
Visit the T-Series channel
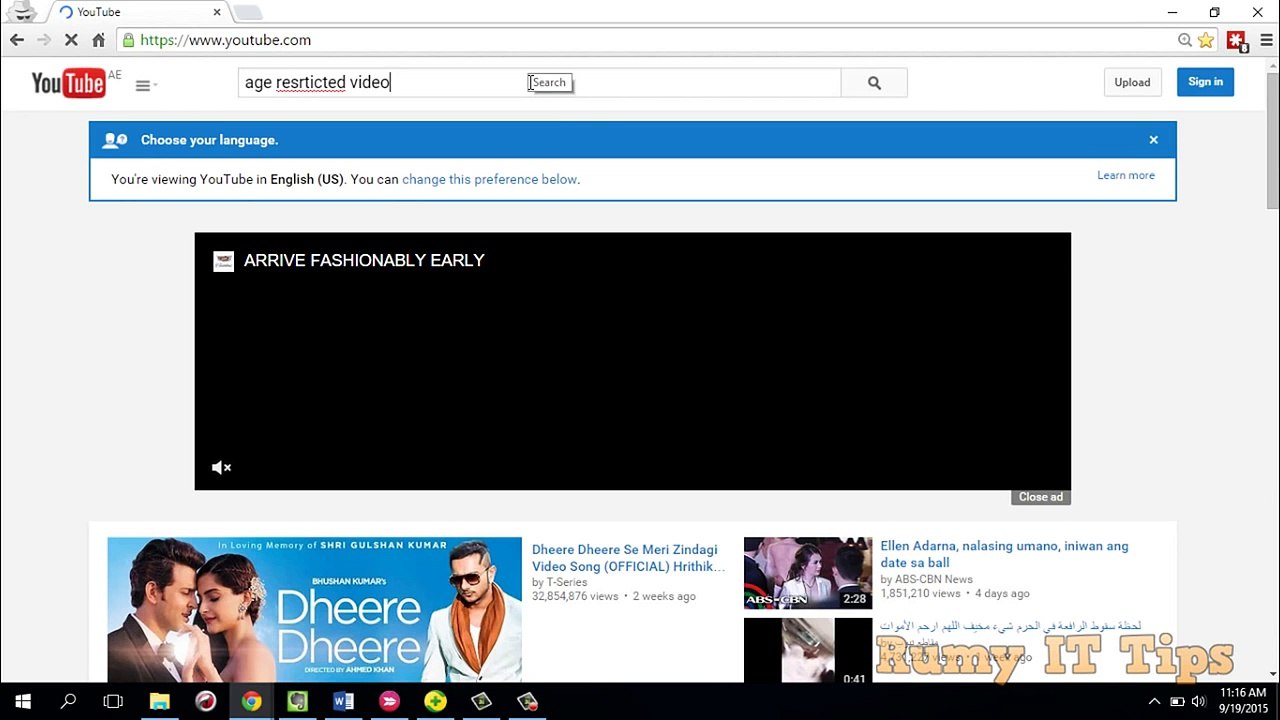tap(567, 582)
